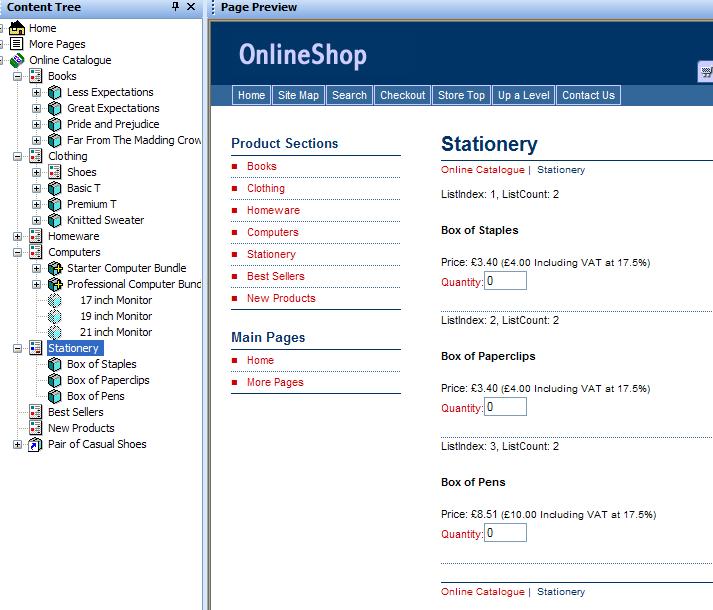The height and width of the screenshot is (610, 713).
Task: Follow the Best Sellers link in Product Sections
Action: 275,276
